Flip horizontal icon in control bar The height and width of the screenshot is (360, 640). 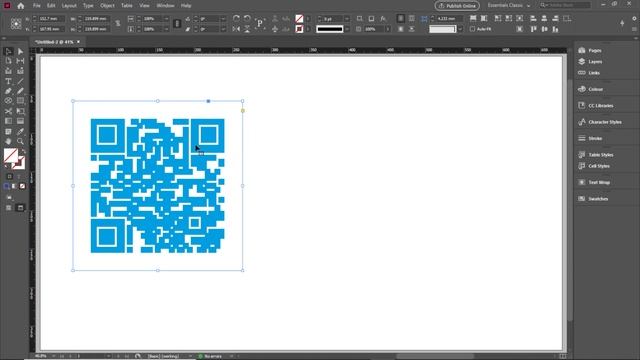[x=236, y=29]
